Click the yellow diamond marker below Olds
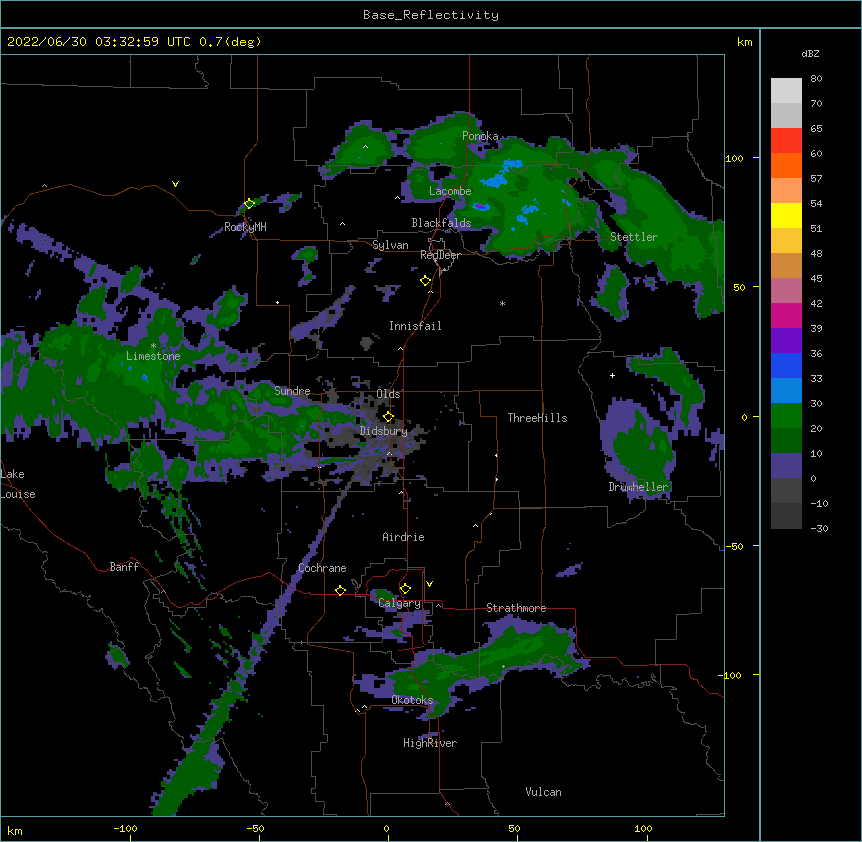The image size is (862, 842). (x=388, y=416)
